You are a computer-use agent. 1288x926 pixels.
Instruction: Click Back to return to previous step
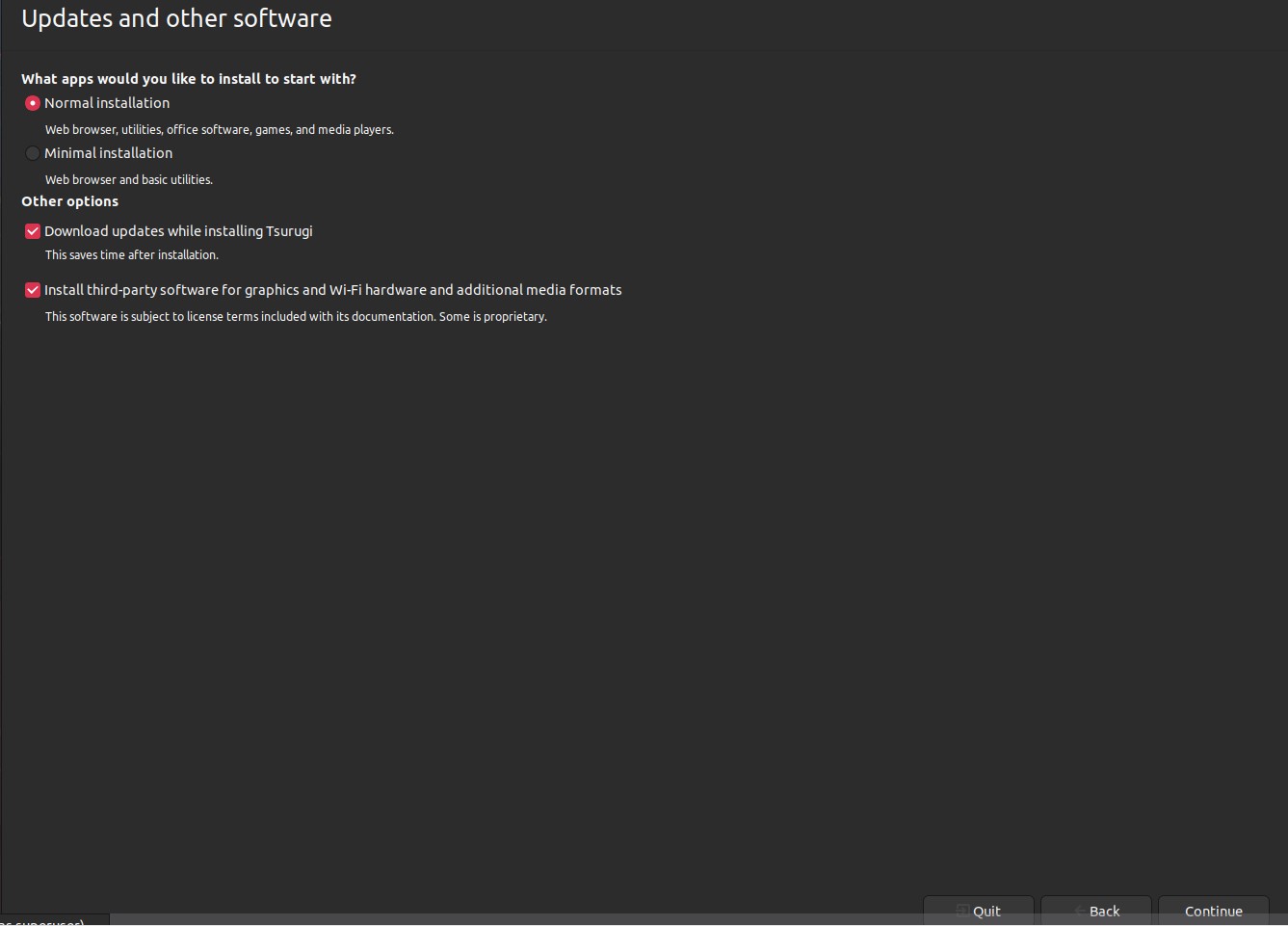point(1096,911)
